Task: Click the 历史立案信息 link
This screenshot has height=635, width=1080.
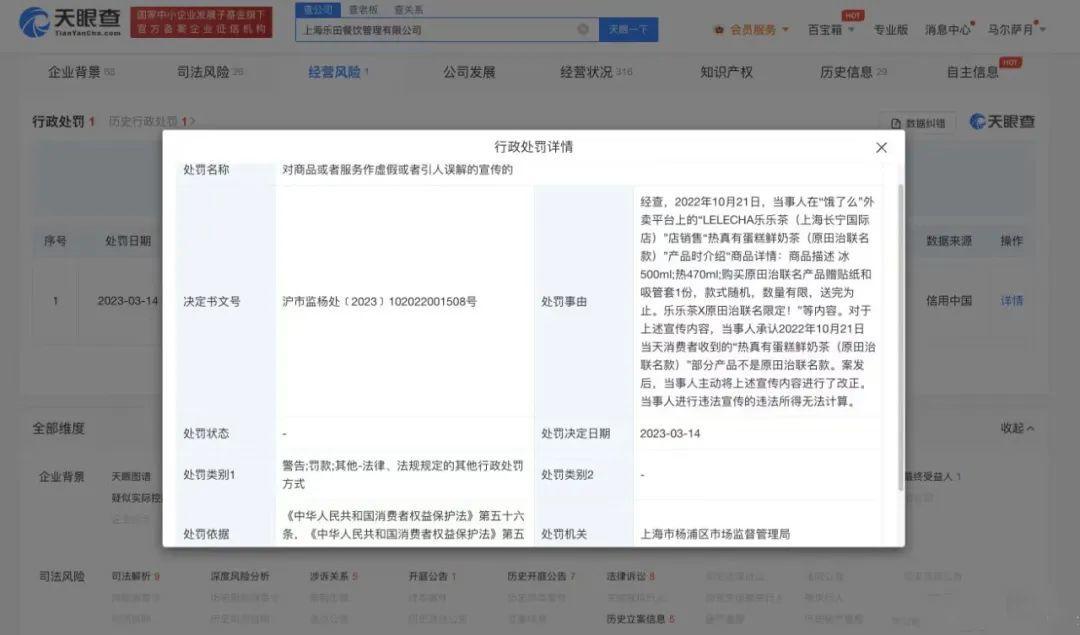Action: click(640, 619)
